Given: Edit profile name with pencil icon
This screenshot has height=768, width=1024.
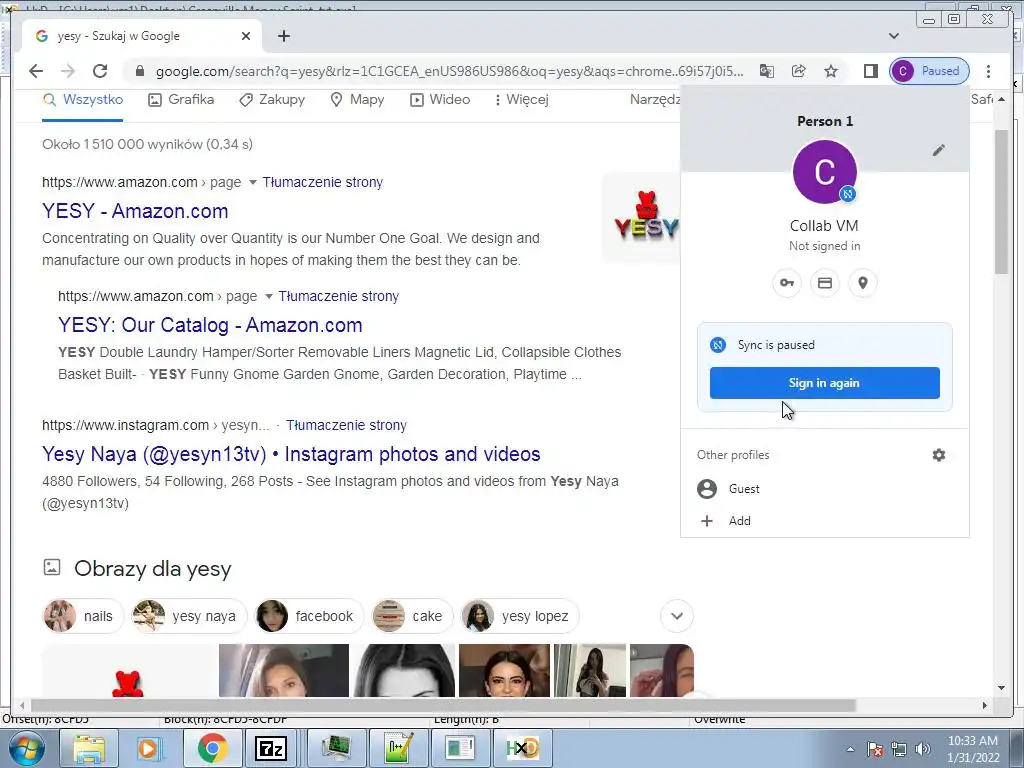Looking at the screenshot, I should coord(938,150).
